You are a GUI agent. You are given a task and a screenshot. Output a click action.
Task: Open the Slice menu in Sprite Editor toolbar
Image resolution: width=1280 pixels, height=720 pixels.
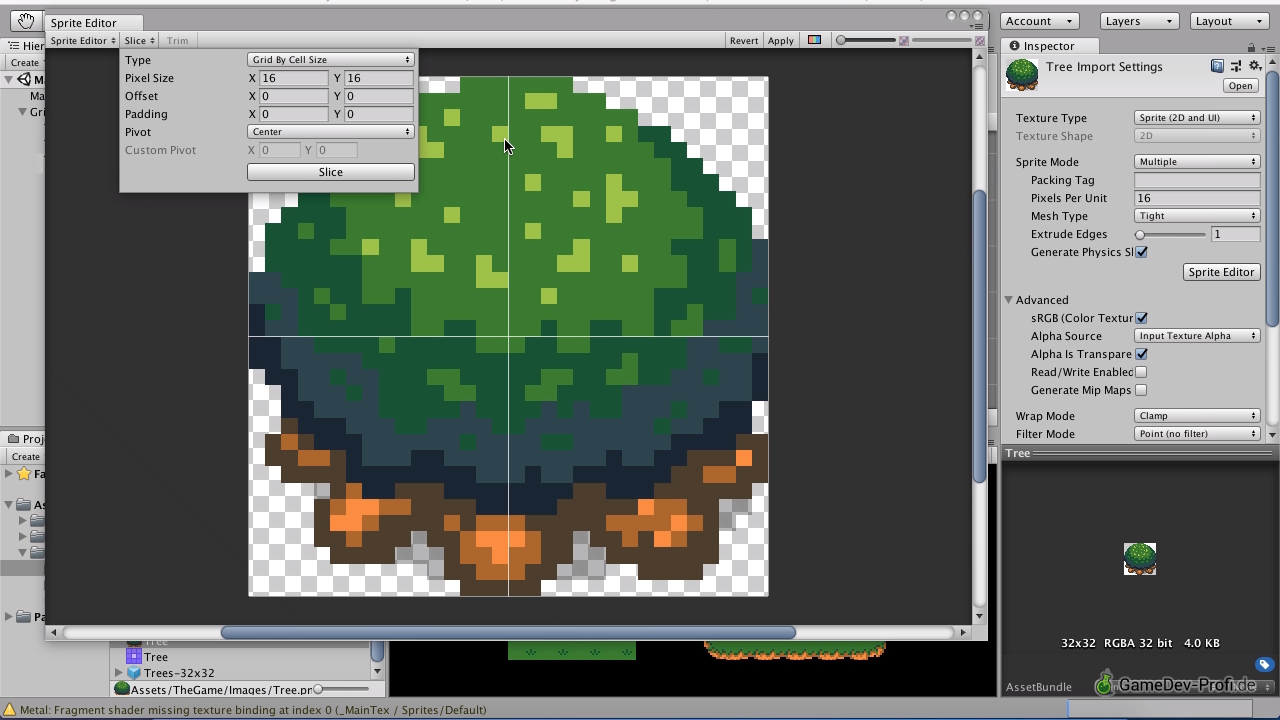coord(138,41)
